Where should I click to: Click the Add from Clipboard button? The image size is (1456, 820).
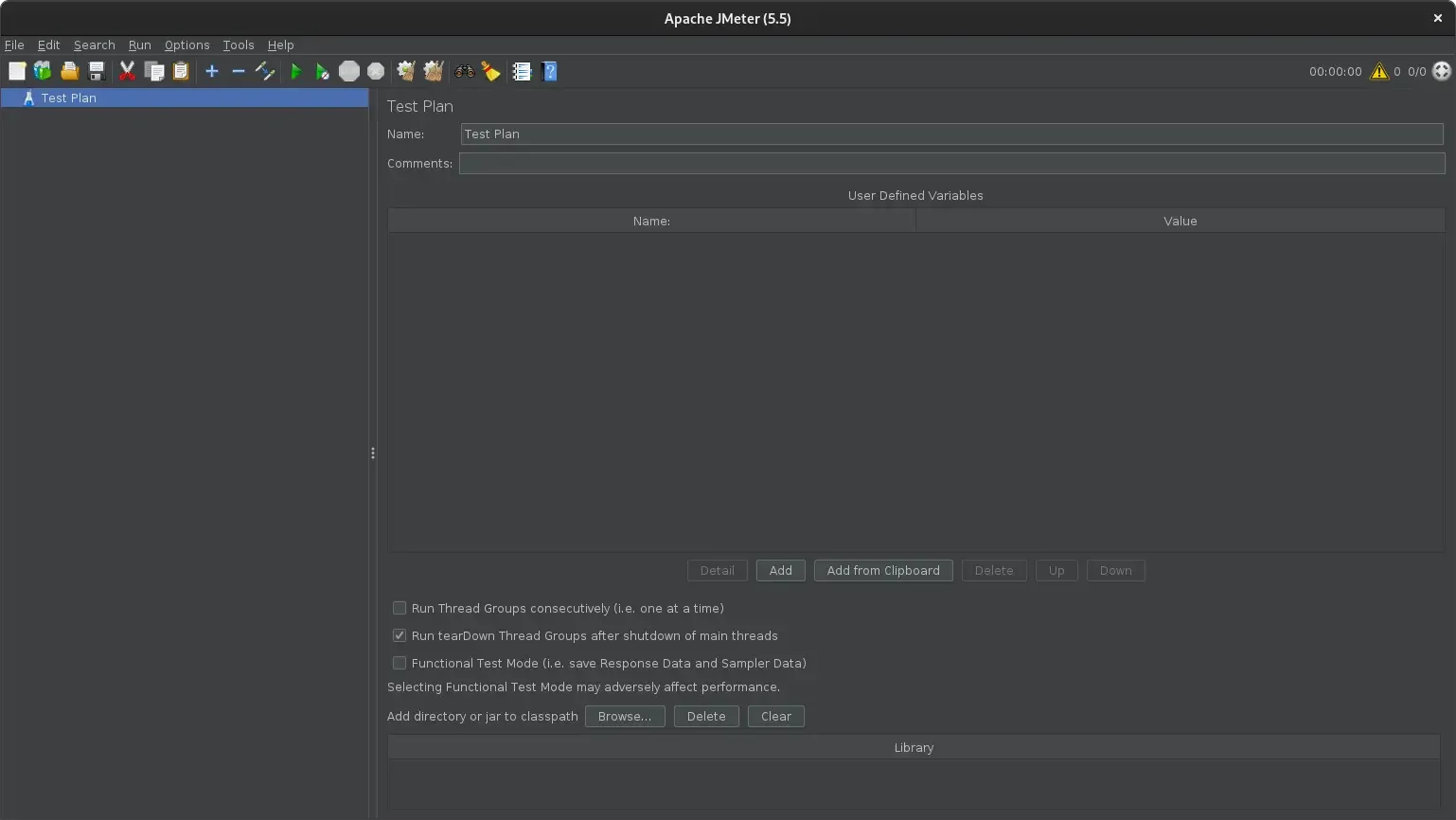click(x=883, y=570)
